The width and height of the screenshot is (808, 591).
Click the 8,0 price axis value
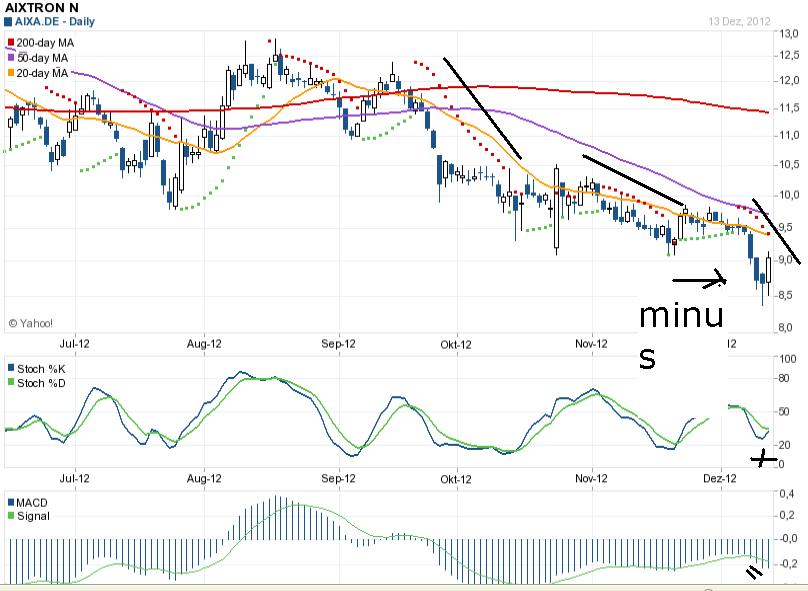[786, 328]
